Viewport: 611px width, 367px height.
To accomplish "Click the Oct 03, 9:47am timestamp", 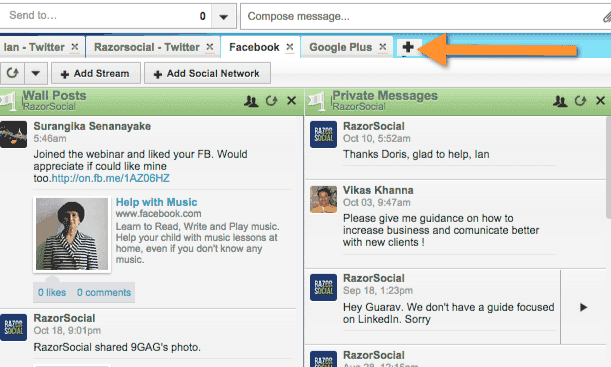I will point(376,203).
